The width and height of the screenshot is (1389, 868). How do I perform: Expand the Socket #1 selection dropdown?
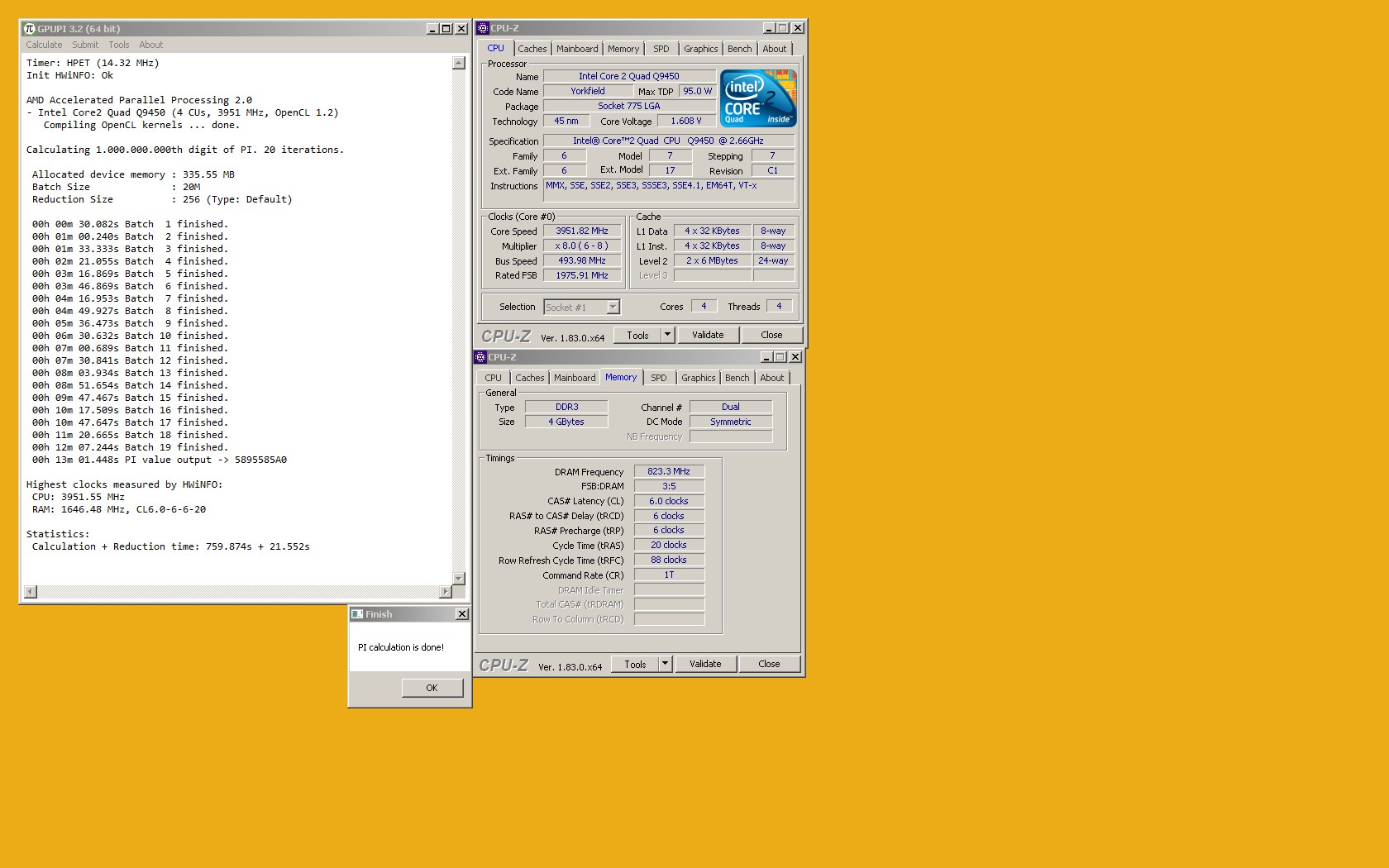(x=613, y=308)
